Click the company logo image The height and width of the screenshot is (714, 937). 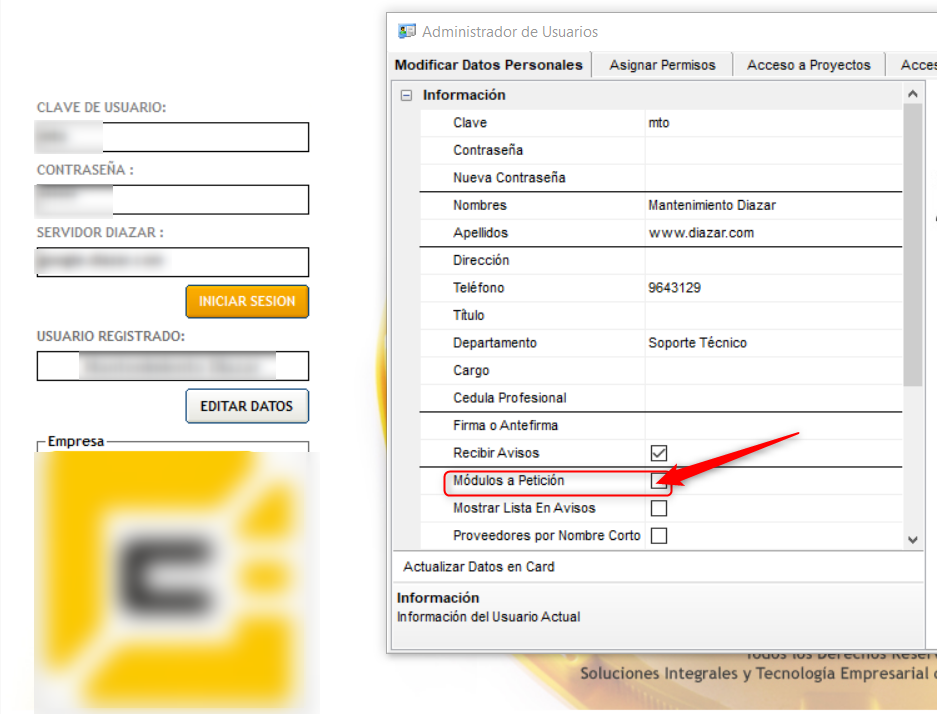176,580
